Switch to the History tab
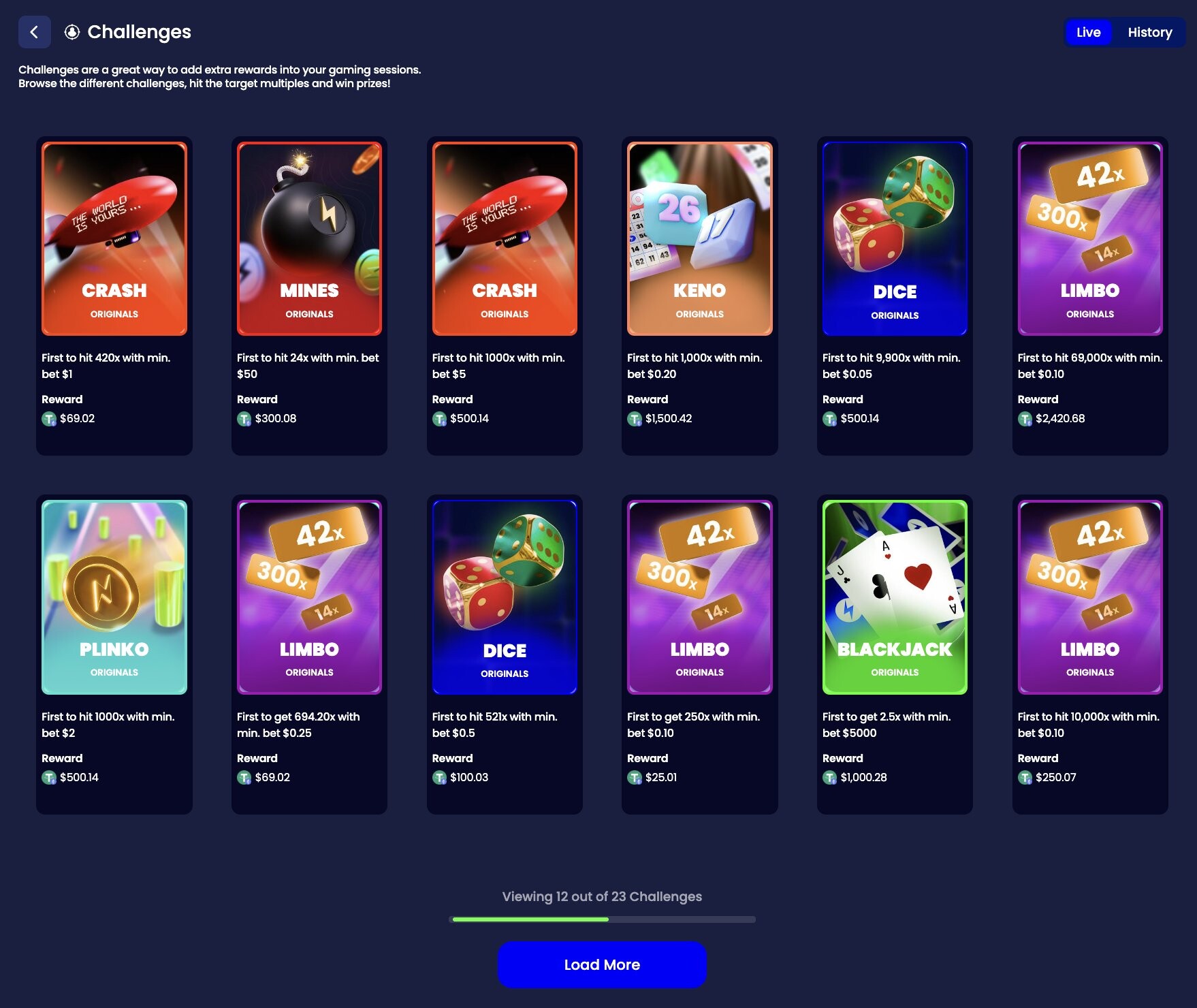The height and width of the screenshot is (1008, 1197). pos(1149,32)
